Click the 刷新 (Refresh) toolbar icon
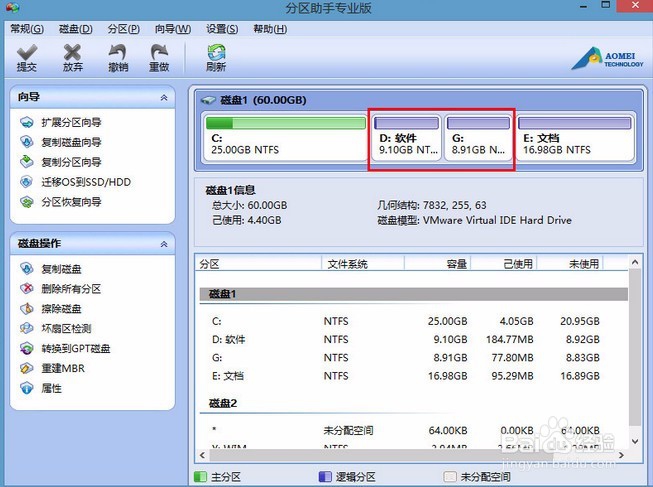Screen dimensions: 653x487 tap(216, 52)
